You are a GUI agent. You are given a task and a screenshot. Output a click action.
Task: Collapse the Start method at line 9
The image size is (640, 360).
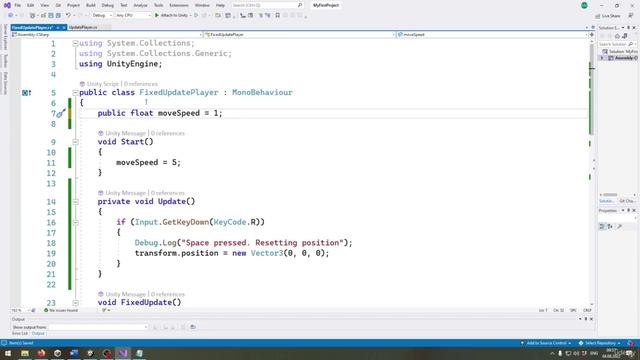click(x=76, y=142)
